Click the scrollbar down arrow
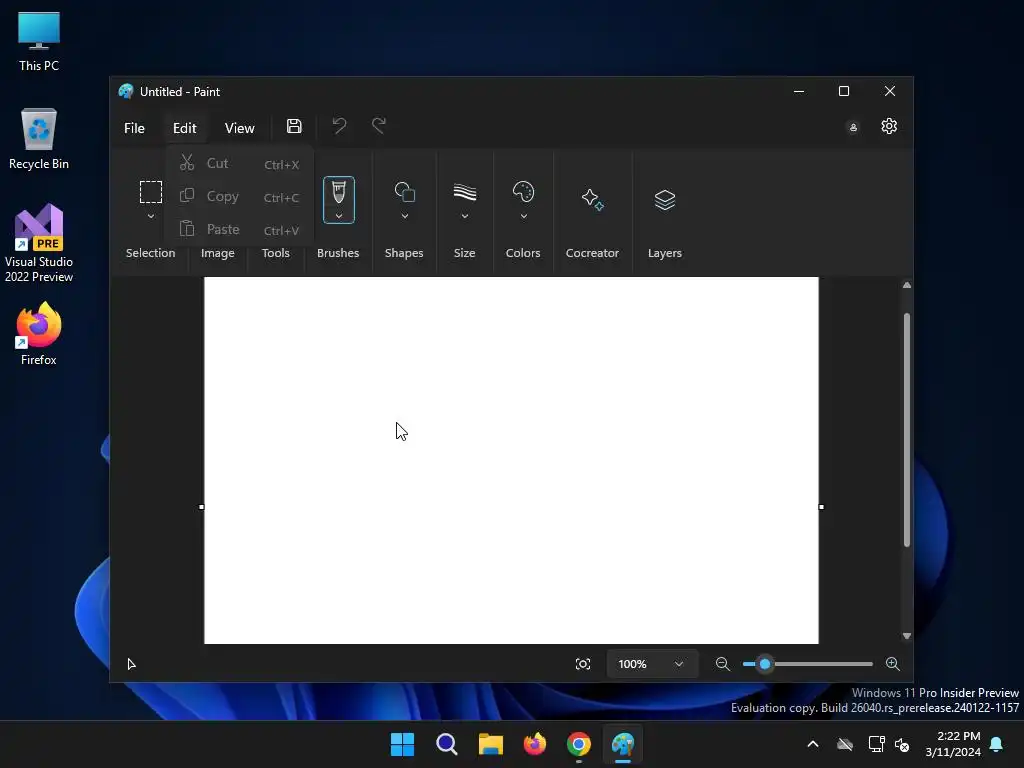The width and height of the screenshot is (1024, 768). pyautogui.click(x=906, y=635)
